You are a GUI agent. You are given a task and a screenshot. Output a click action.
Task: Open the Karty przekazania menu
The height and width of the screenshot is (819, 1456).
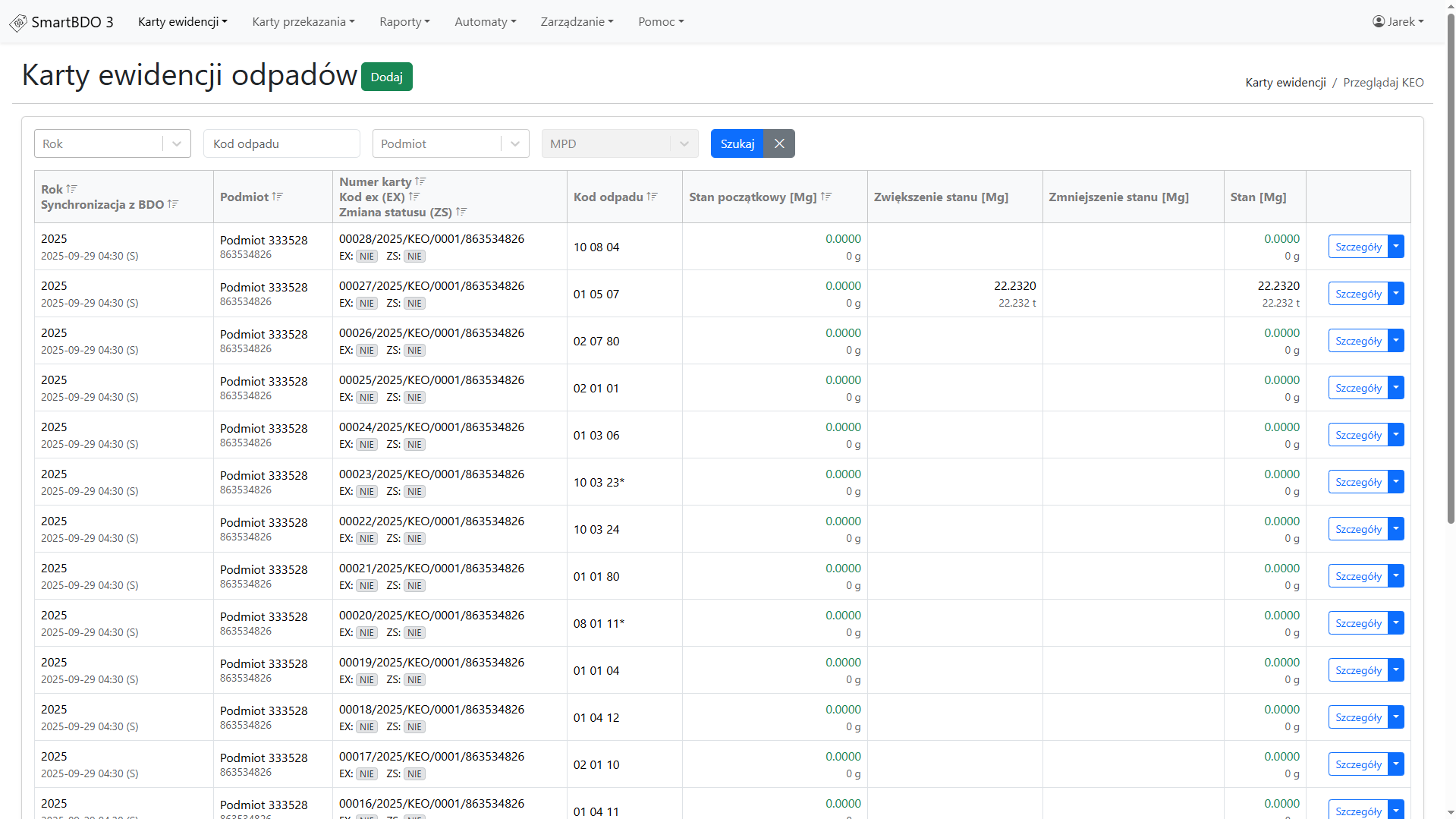(x=303, y=22)
